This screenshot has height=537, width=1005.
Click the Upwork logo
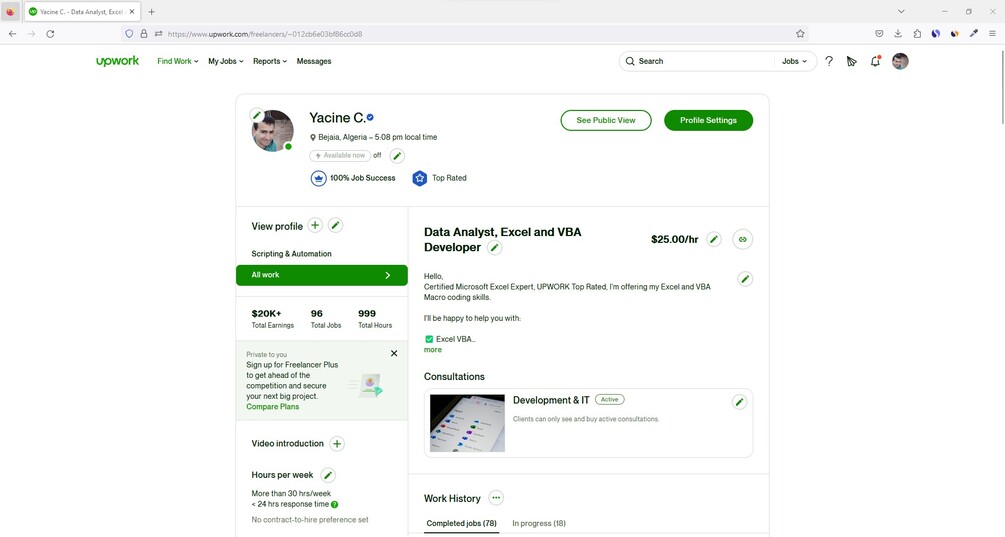click(x=117, y=61)
